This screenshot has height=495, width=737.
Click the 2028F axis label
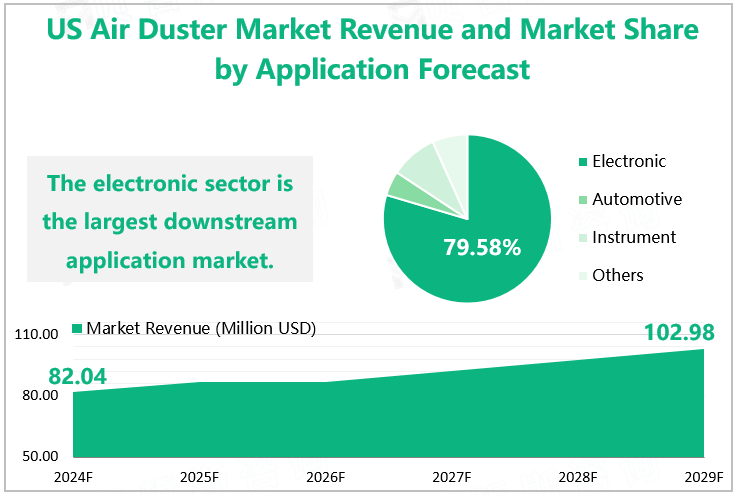(x=578, y=477)
